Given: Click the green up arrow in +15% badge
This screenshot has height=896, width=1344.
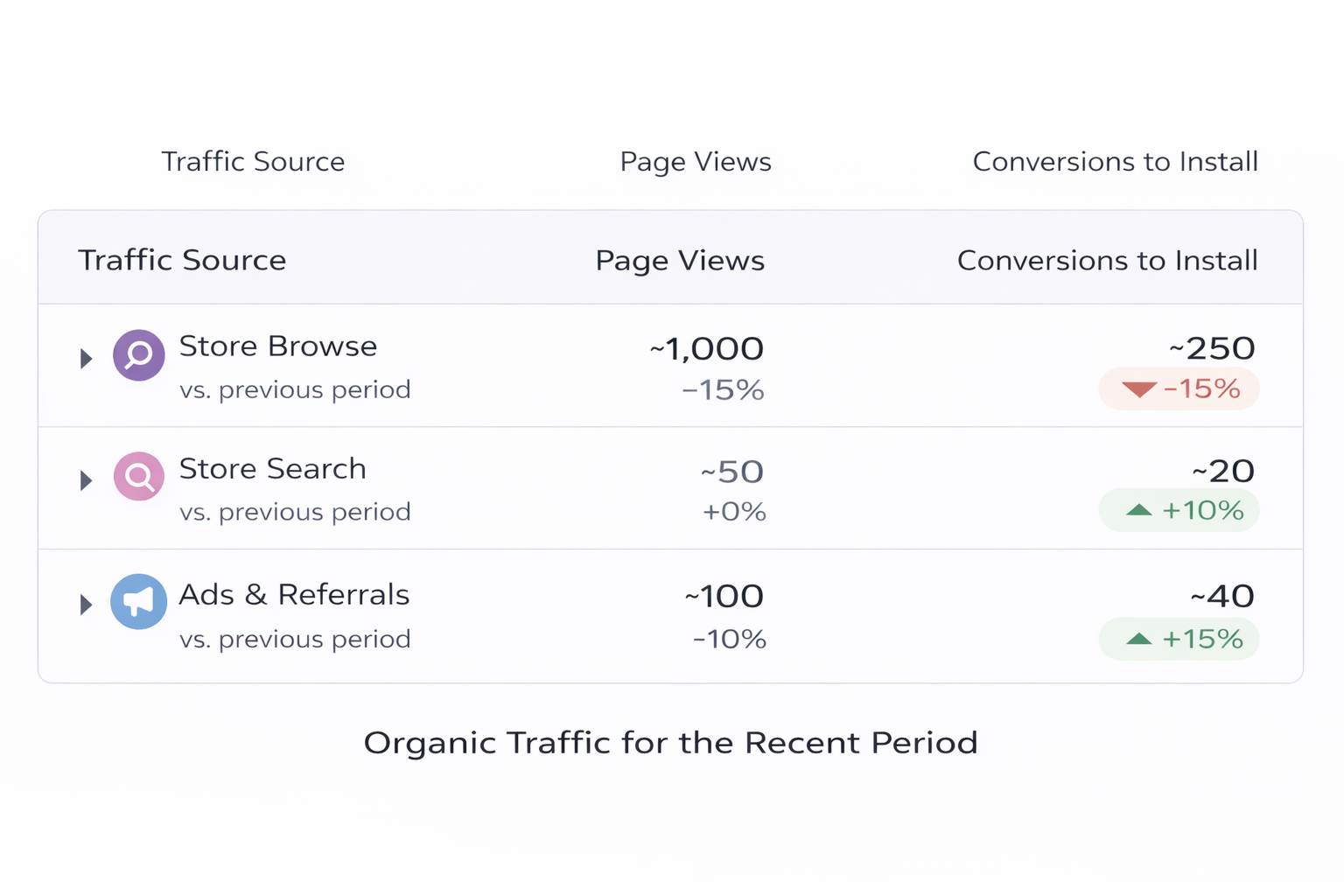Looking at the screenshot, I should coord(1139,639).
